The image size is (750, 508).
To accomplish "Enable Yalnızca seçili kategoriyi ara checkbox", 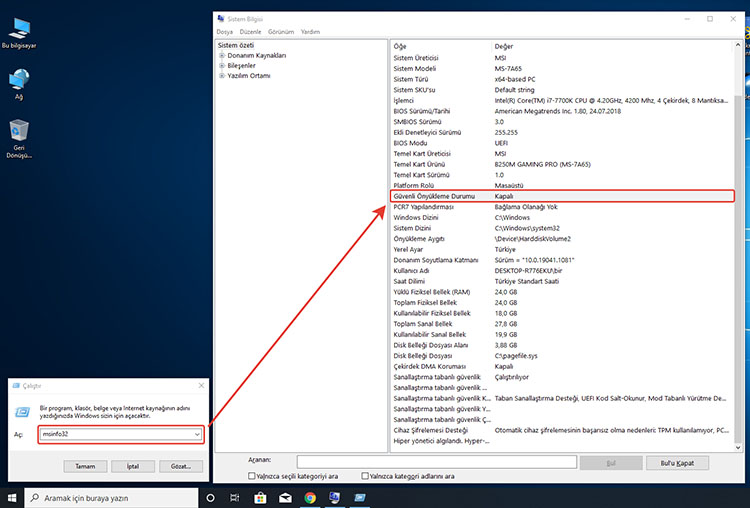I will click(251, 476).
